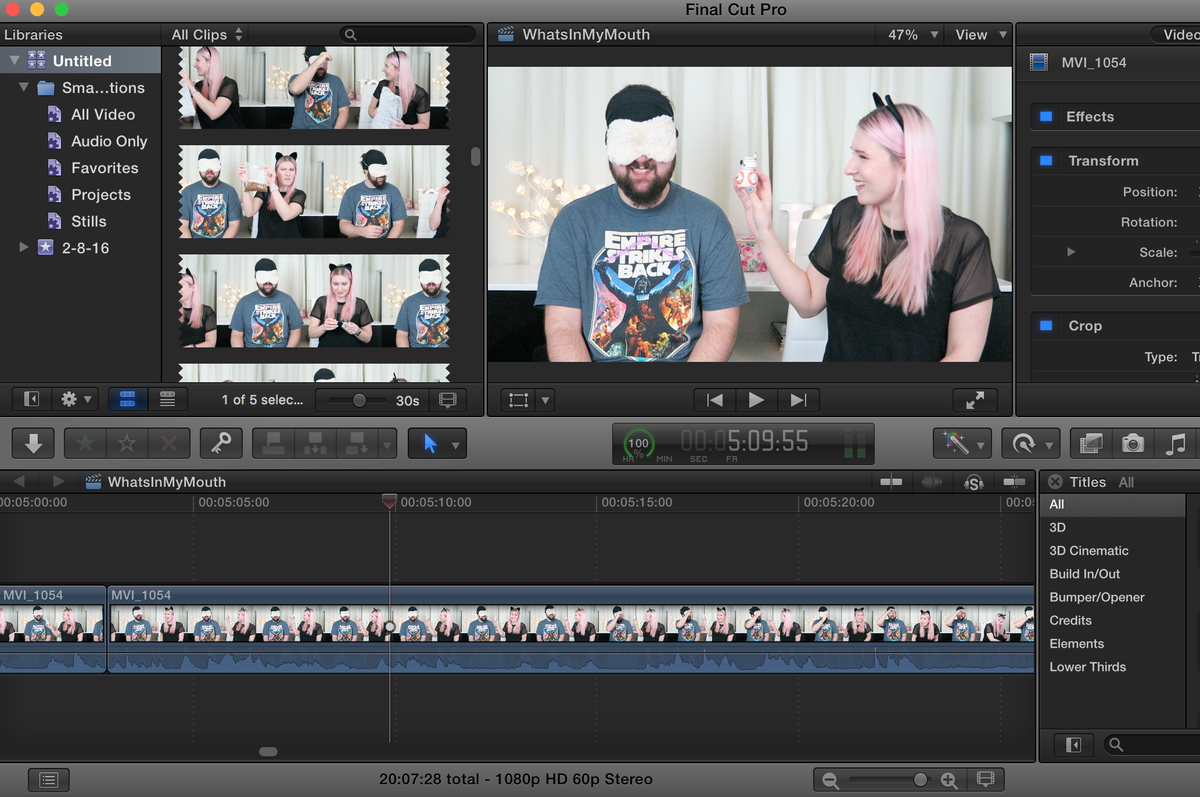Open the edit-mode dropdown next to Append
This screenshot has height=797, width=1200.
point(387,444)
